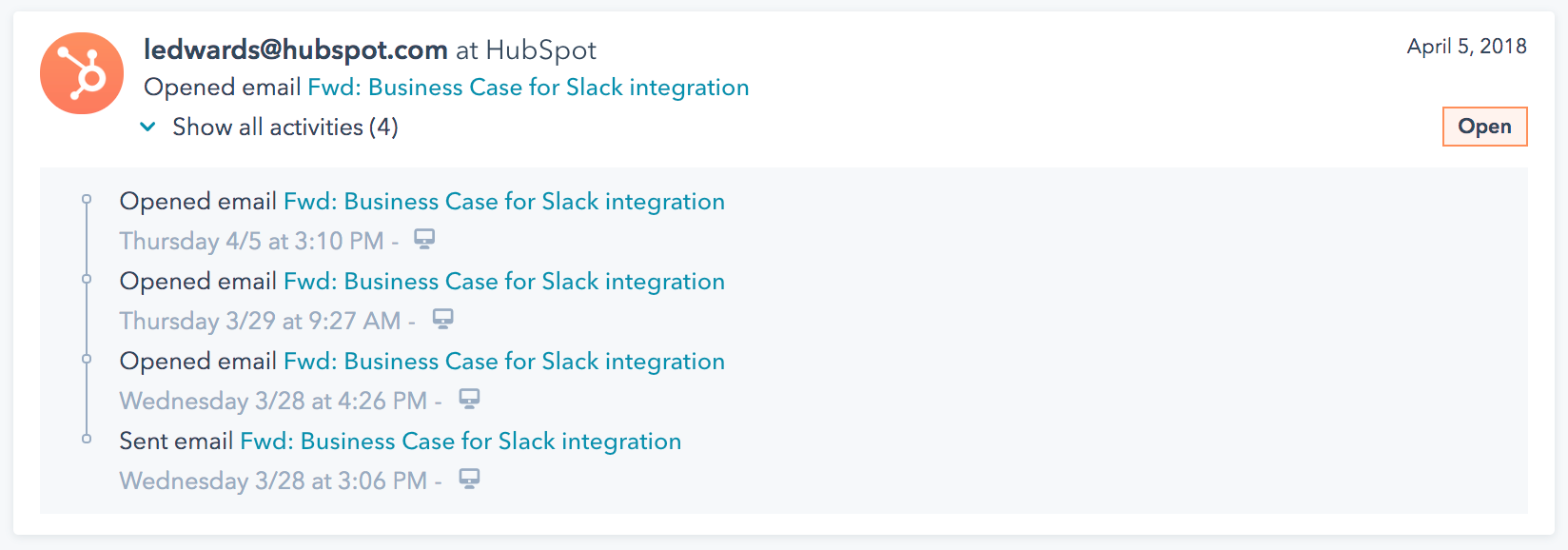Open contact ledwards@hubspot.com
This screenshot has width=1568, height=550.
tap(296, 49)
